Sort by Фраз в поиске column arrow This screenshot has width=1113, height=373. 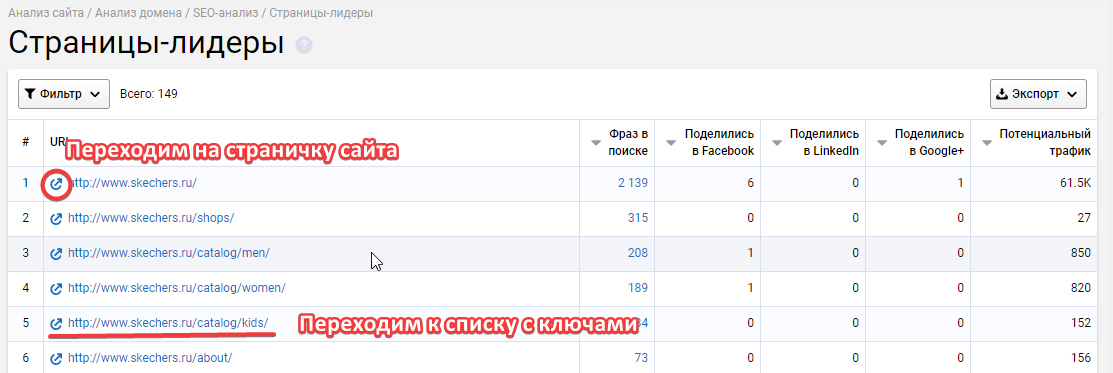coord(596,143)
